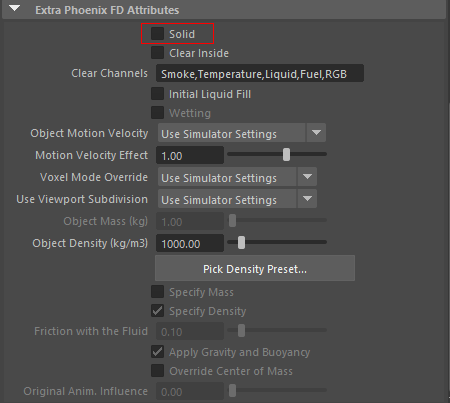The height and width of the screenshot is (403, 450).
Task: Collapse the Extra Phoenix FD Attributes section
Action: pyautogui.click(x=15, y=8)
